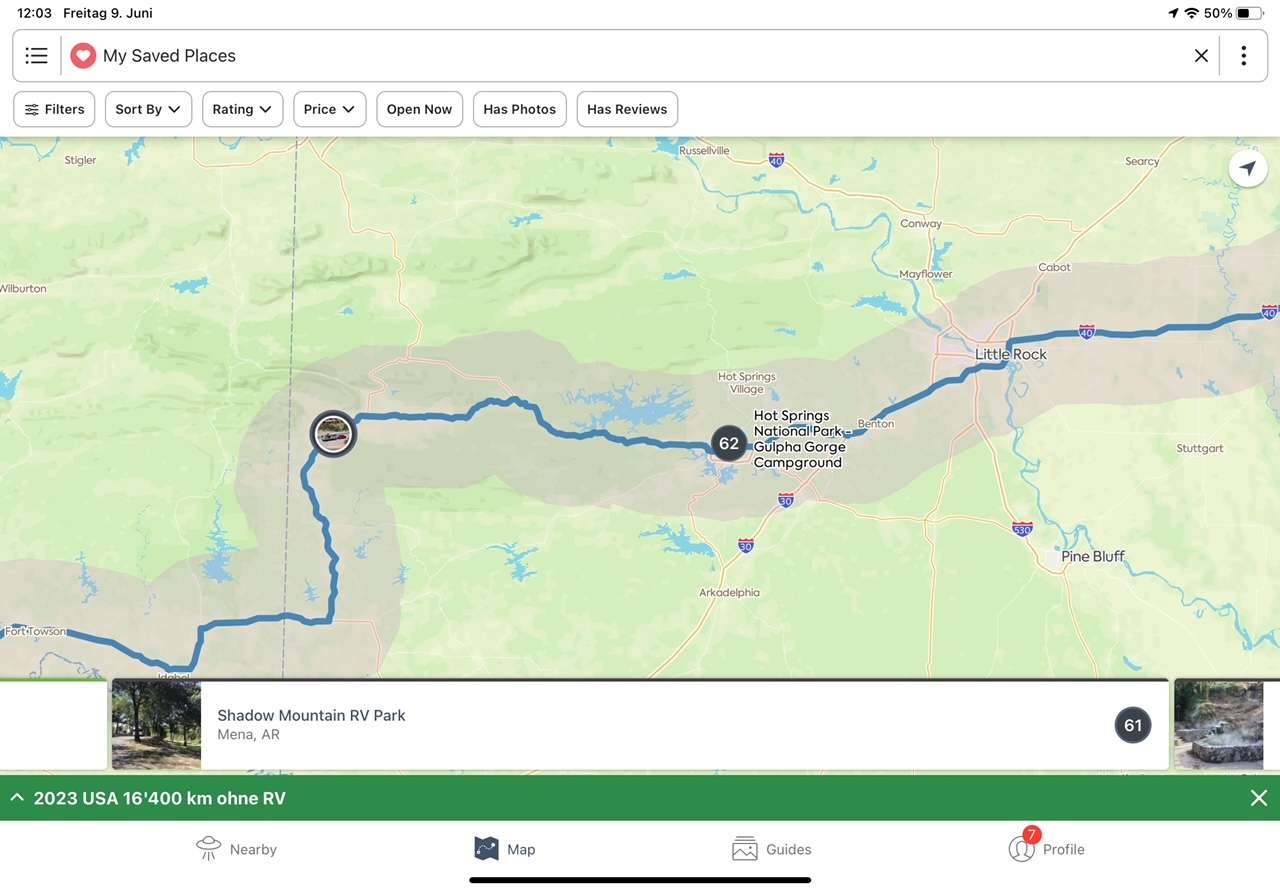1280x890 pixels.
Task: Toggle the Has Photos filter
Action: [x=519, y=110]
